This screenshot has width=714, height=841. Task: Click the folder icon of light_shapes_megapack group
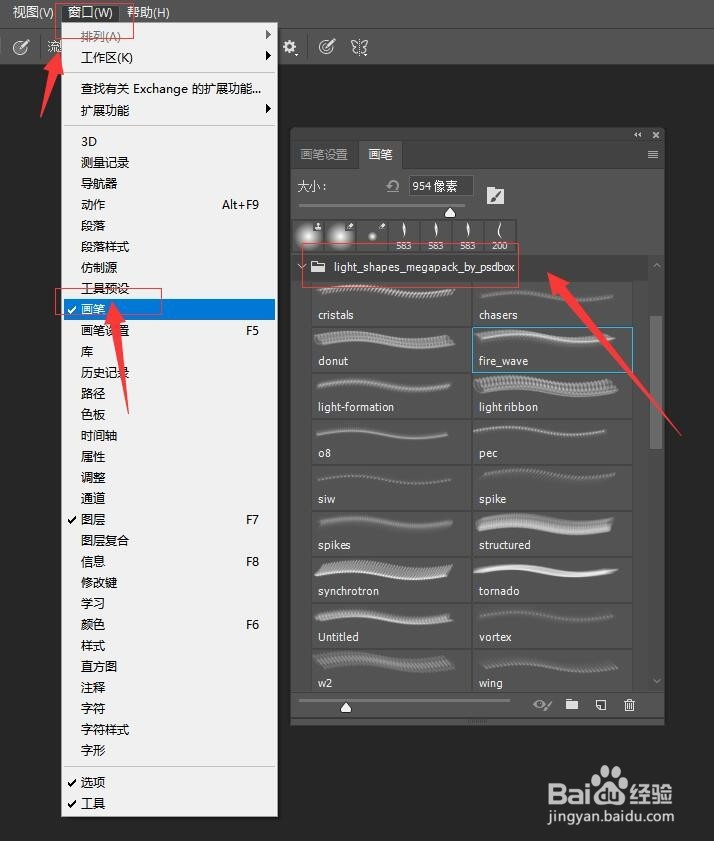coord(318,267)
